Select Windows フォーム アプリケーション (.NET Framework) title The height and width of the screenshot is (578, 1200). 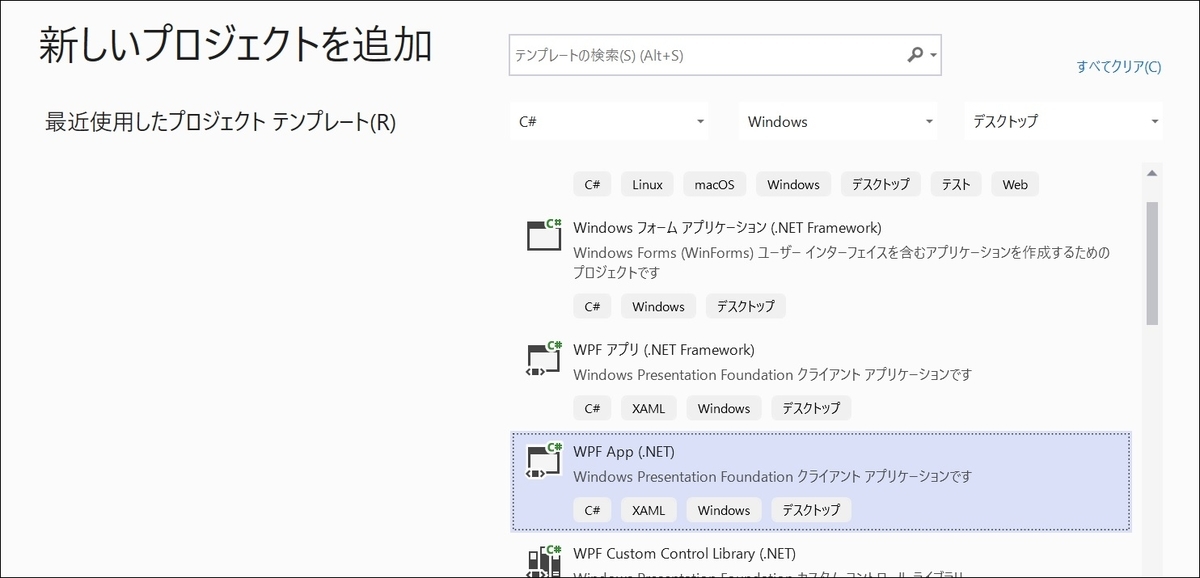click(728, 227)
